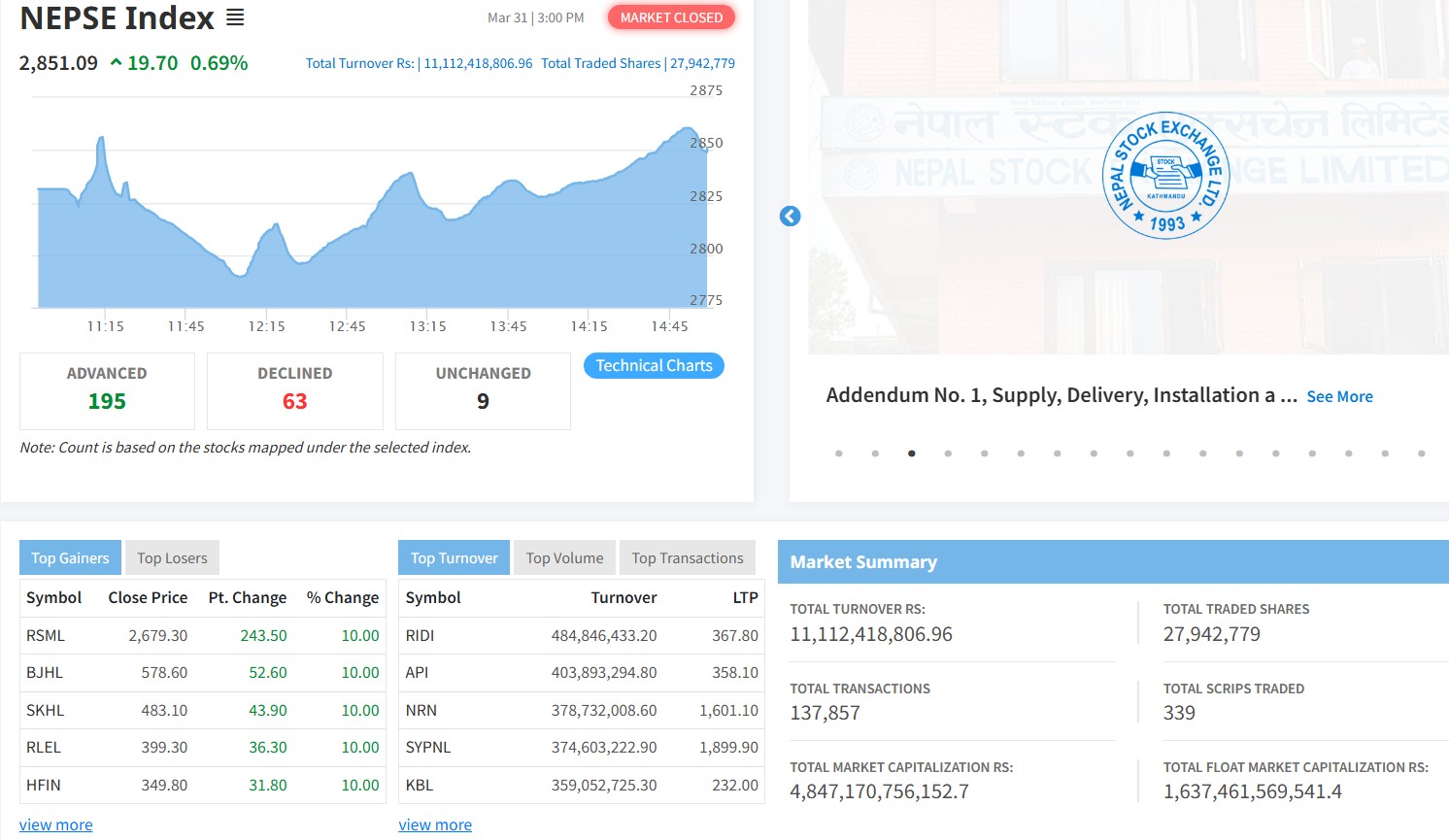Click See More link for the addendum notice

tap(1339, 396)
